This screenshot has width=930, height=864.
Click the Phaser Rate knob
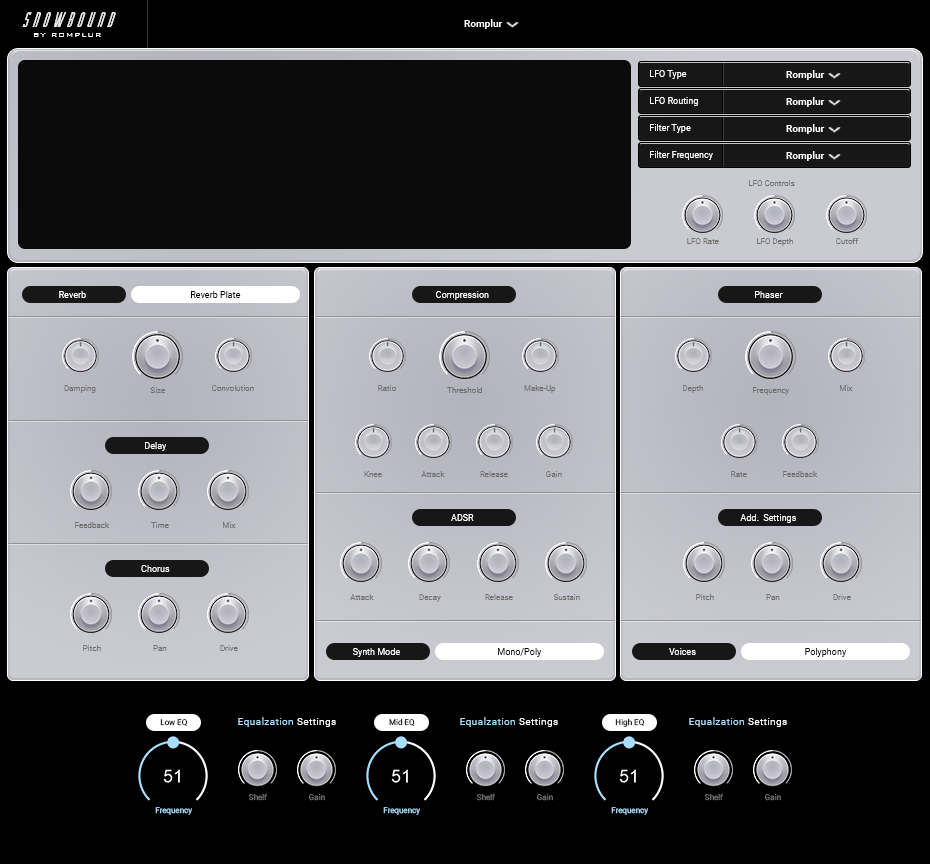pyautogui.click(x=739, y=442)
